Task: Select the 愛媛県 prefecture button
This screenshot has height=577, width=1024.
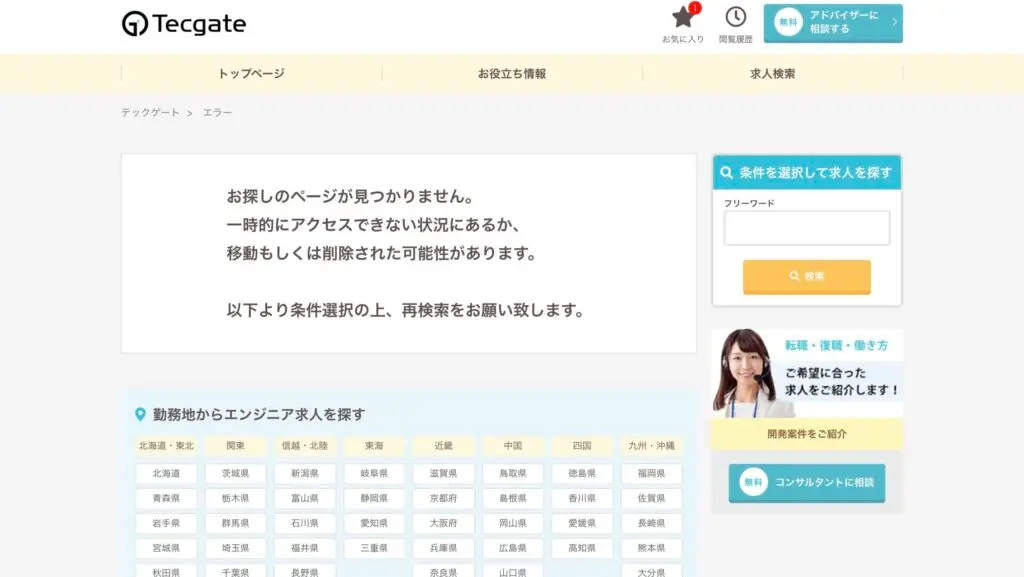Action: (x=582, y=523)
